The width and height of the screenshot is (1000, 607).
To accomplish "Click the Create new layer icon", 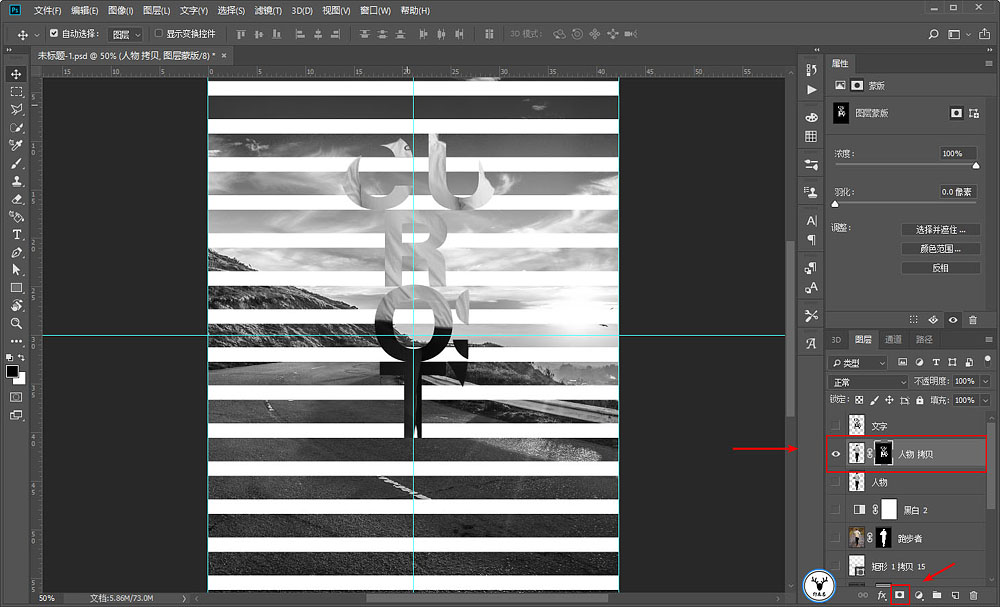I will coord(955,595).
